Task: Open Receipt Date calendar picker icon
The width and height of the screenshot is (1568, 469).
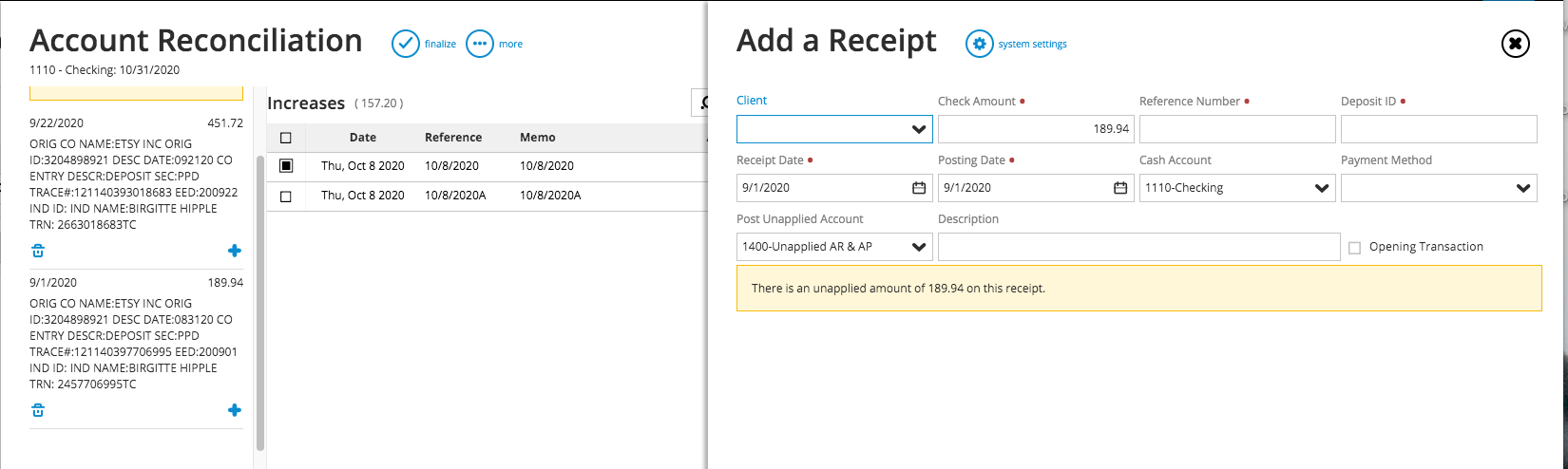Action: pyautogui.click(x=919, y=188)
